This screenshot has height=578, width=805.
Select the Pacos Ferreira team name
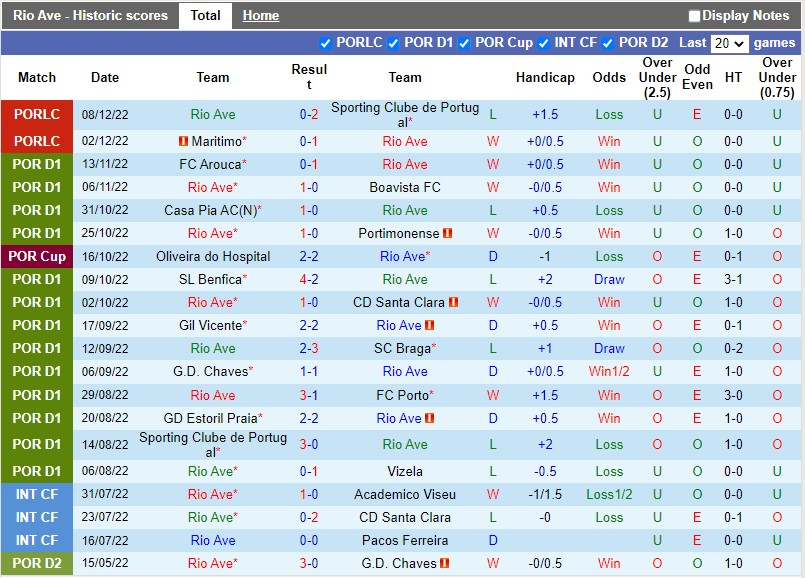[x=405, y=541]
